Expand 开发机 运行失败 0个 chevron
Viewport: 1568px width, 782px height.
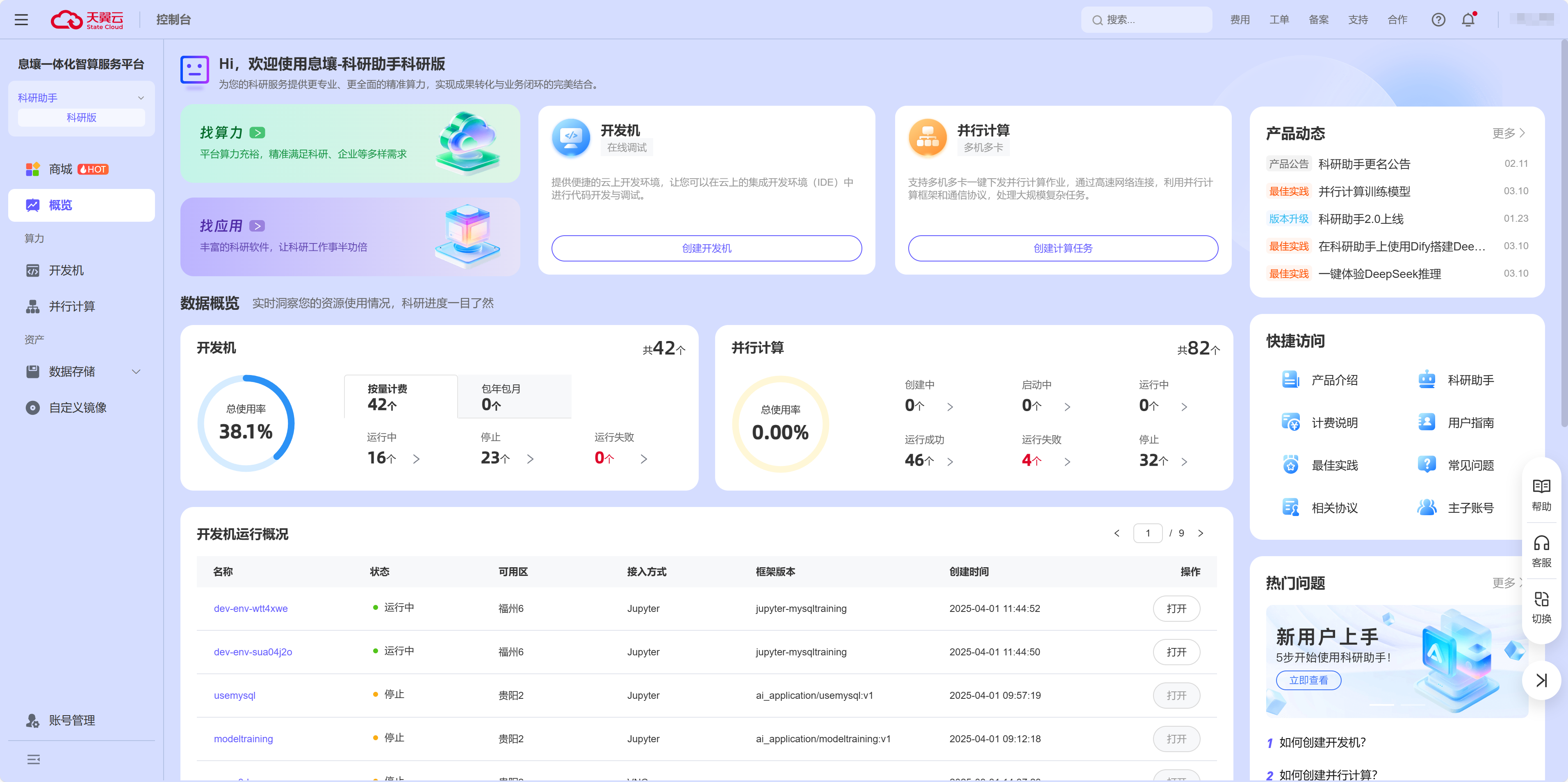(x=643, y=459)
